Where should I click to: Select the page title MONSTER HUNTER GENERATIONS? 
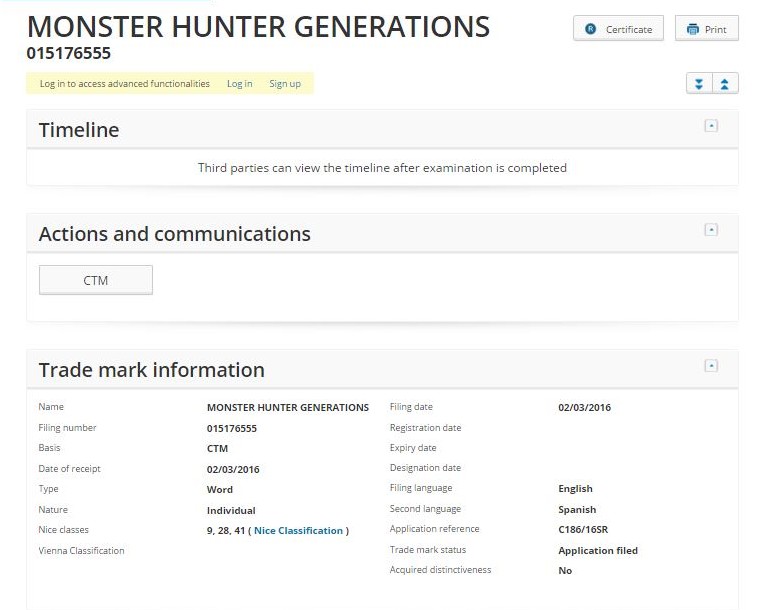tap(258, 26)
